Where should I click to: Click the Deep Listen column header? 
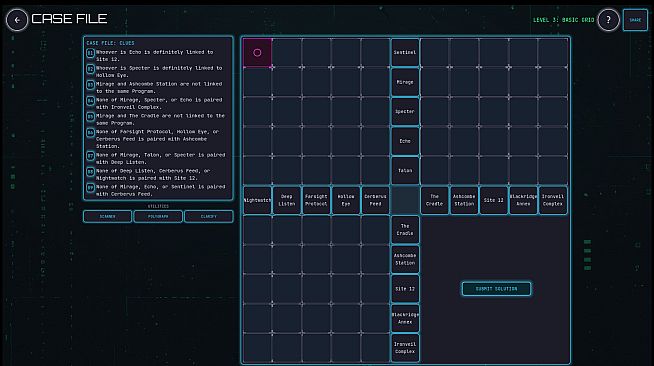(287, 200)
